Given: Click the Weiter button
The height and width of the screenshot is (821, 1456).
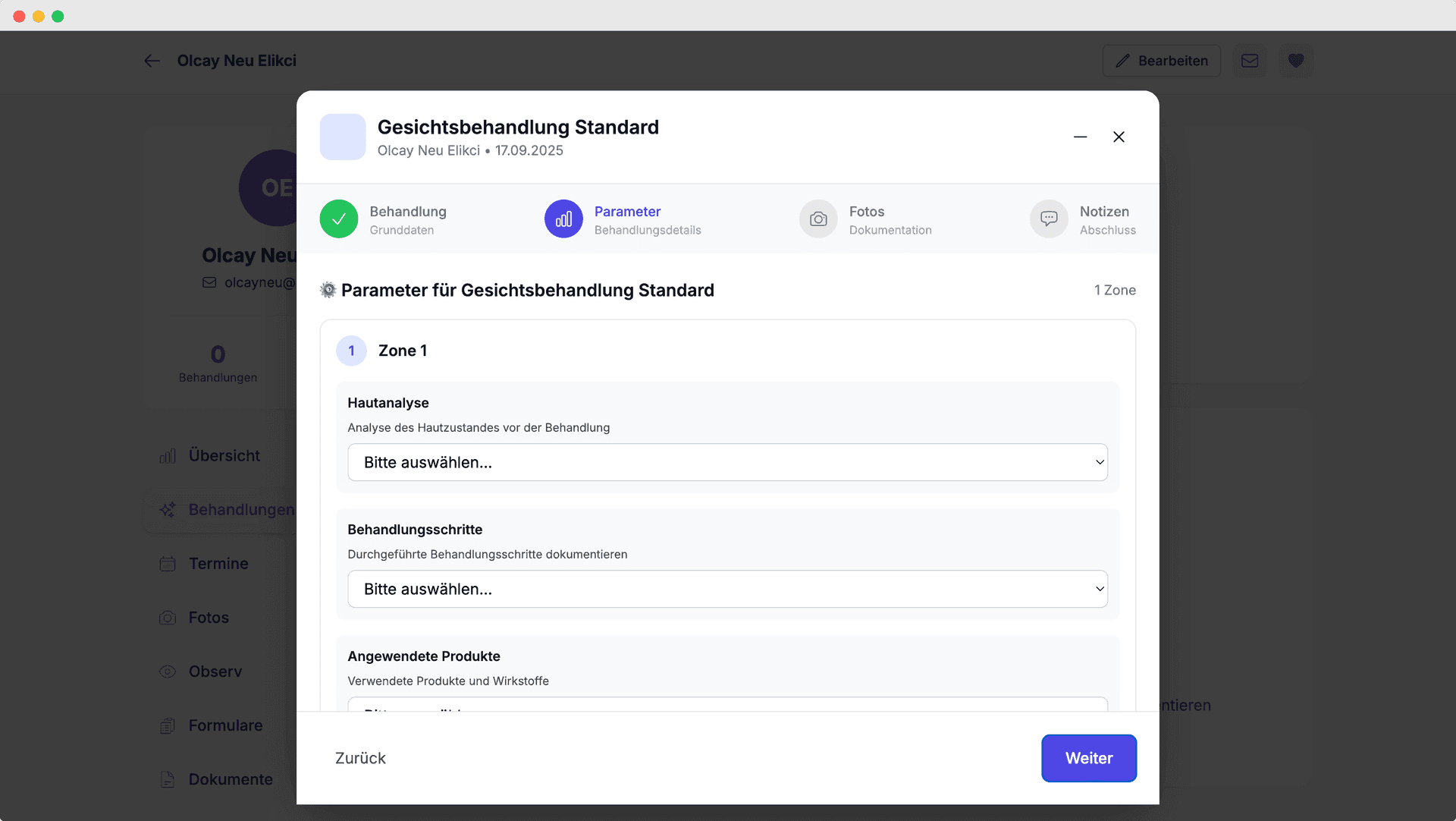Looking at the screenshot, I should [x=1089, y=757].
